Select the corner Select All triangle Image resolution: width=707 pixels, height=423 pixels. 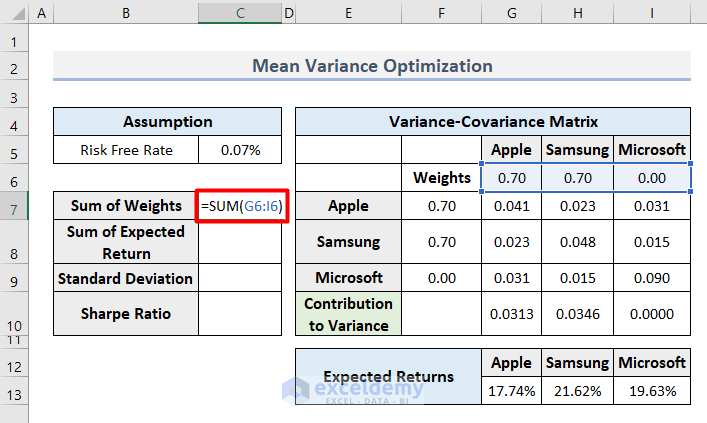(13, 16)
